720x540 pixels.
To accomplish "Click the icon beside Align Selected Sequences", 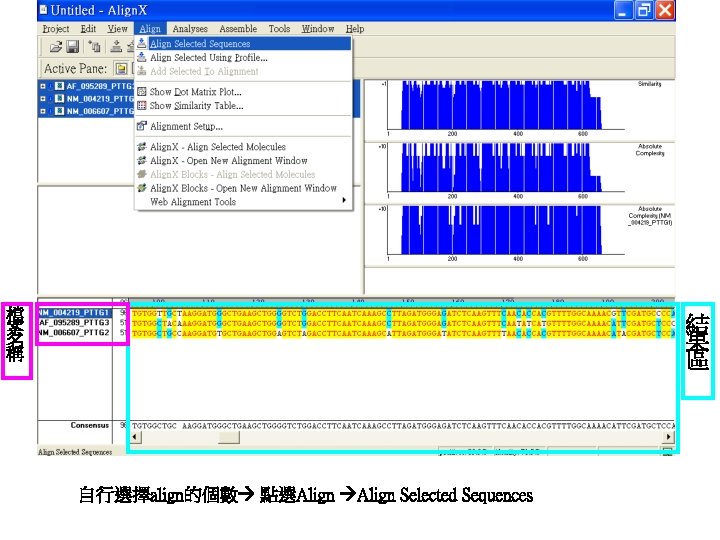I will click(142, 43).
